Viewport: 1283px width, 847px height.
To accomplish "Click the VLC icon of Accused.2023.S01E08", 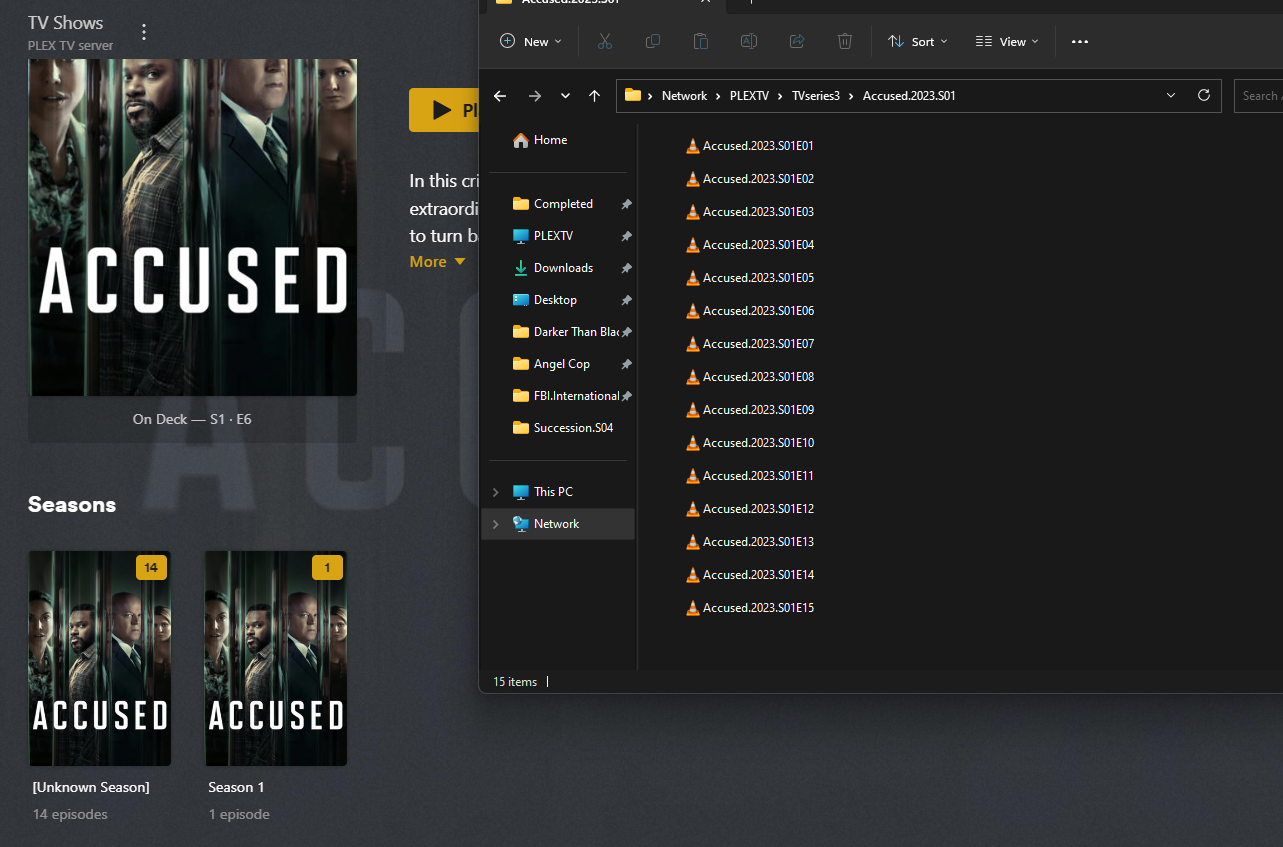I will (x=693, y=377).
